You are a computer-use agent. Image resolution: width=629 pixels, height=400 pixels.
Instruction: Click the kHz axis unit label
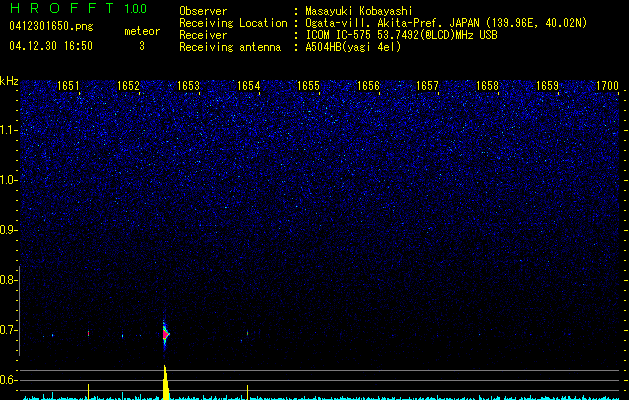pyautogui.click(x=9, y=81)
